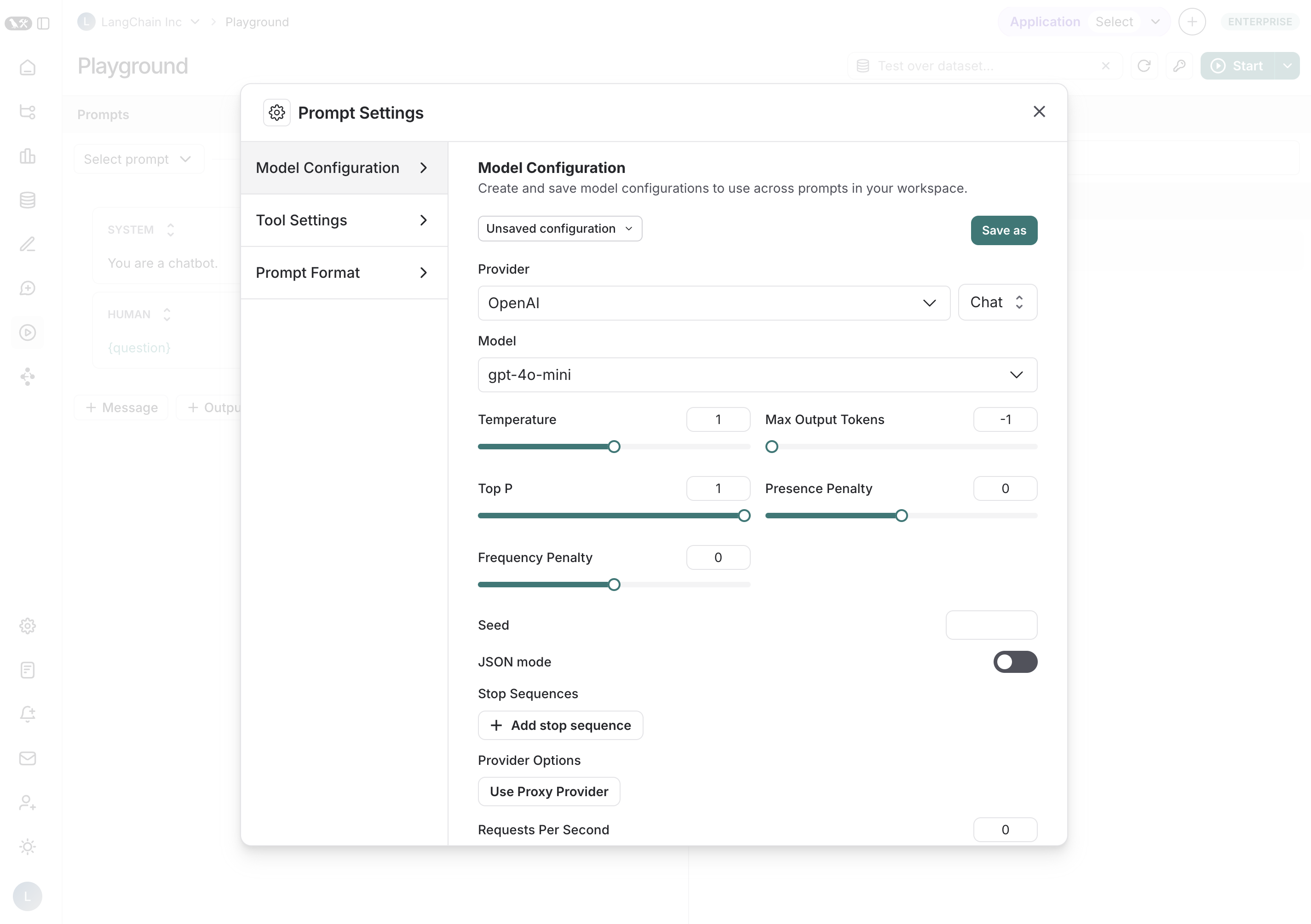This screenshot has height=924, width=1311.
Task: Click the Save as button
Action: 1004,230
